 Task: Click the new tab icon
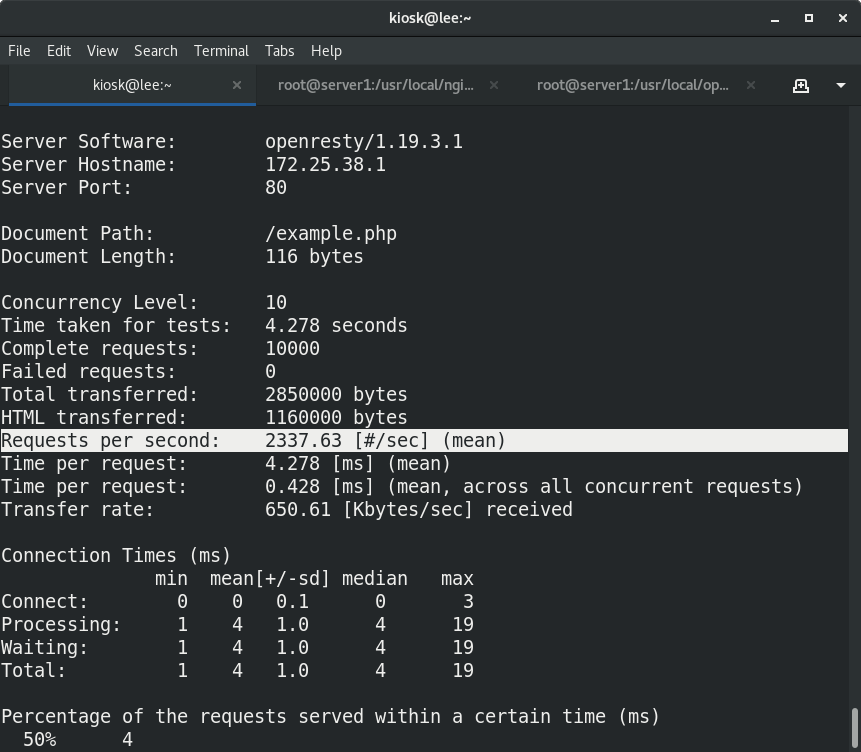[x=801, y=86]
